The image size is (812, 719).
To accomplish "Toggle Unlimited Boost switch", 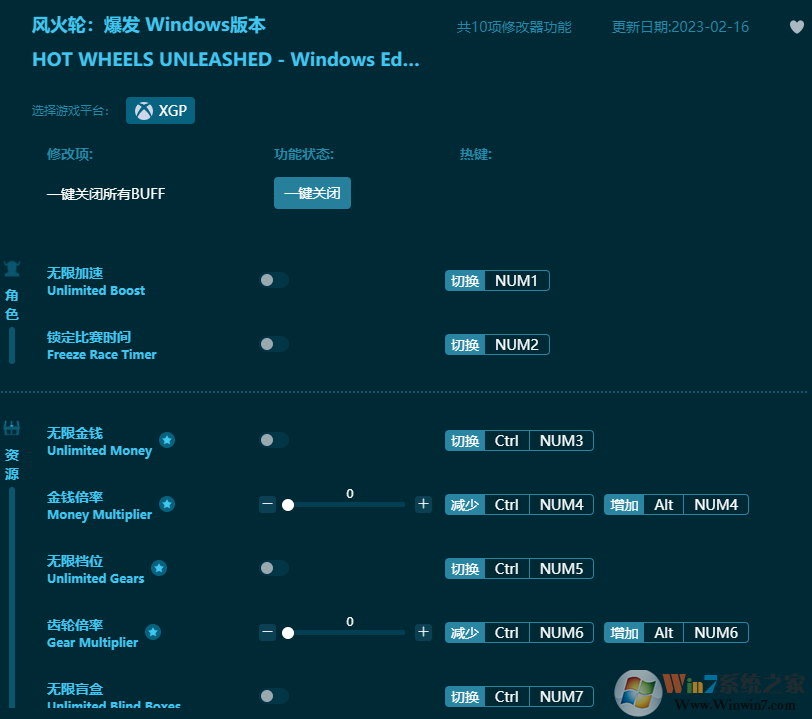I will click(274, 280).
